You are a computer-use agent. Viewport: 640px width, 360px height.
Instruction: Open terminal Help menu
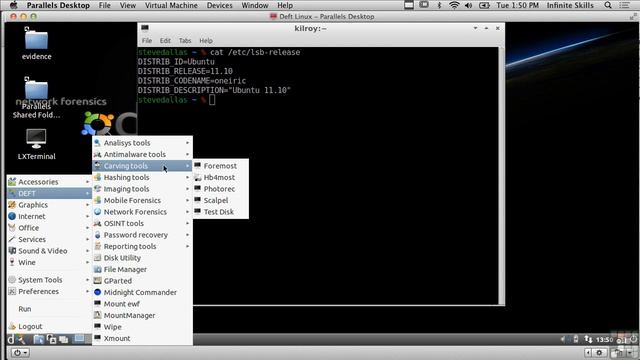click(206, 40)
